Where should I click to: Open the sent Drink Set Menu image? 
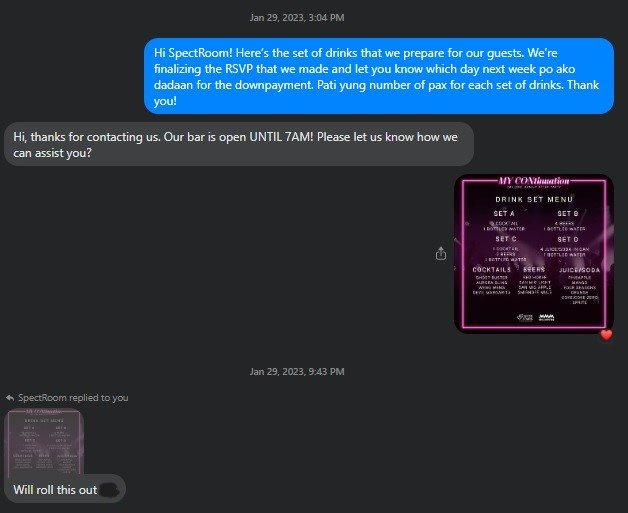coord(534,253)
